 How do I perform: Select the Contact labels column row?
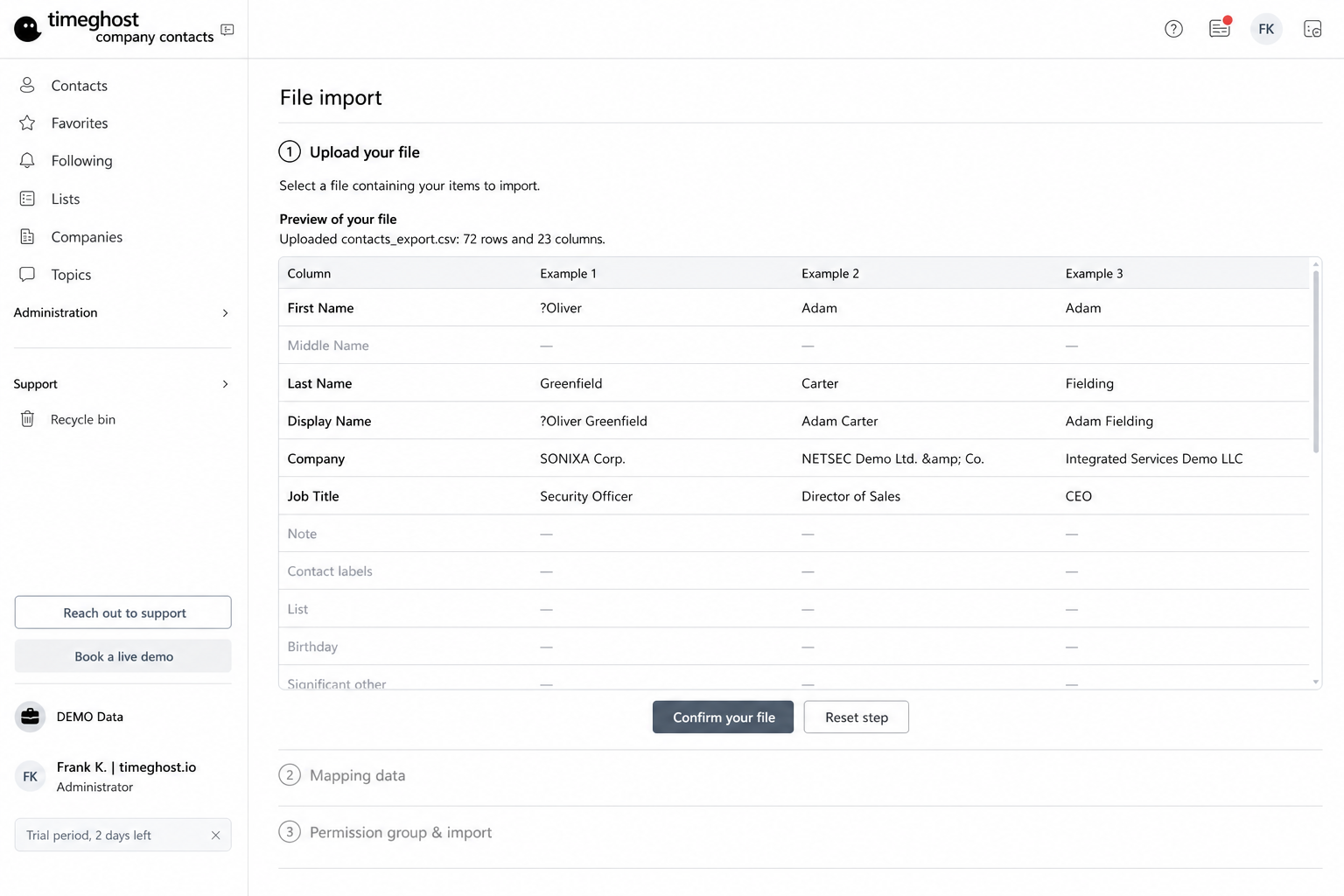click(x=794, y=571)
